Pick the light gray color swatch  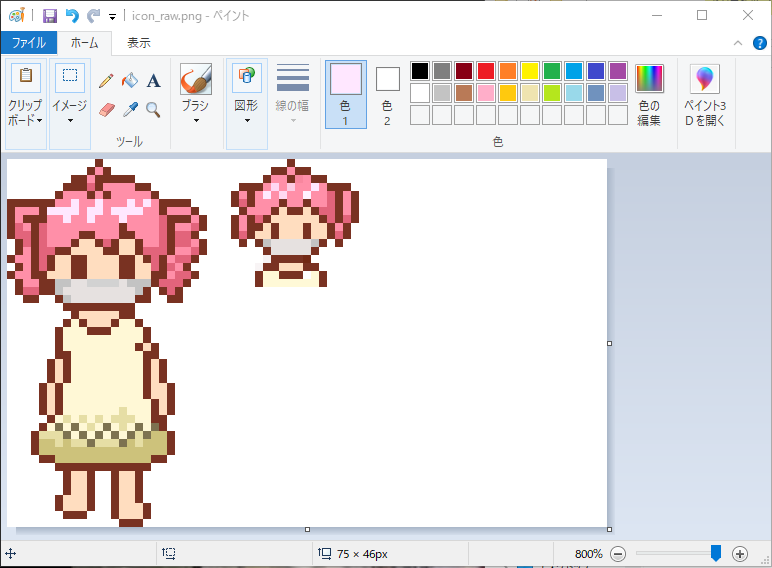442,93
